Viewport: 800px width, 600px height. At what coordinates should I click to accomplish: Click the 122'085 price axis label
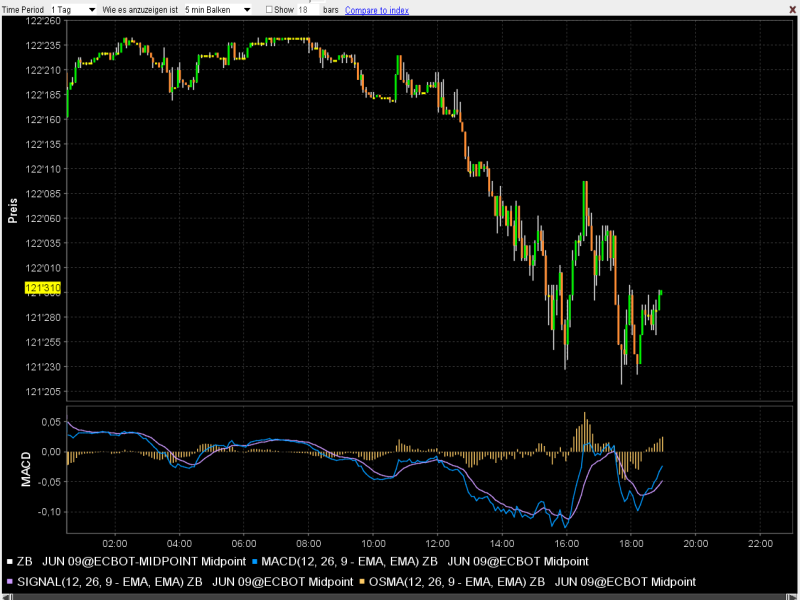pyautogui.click(x=43, y=194)
